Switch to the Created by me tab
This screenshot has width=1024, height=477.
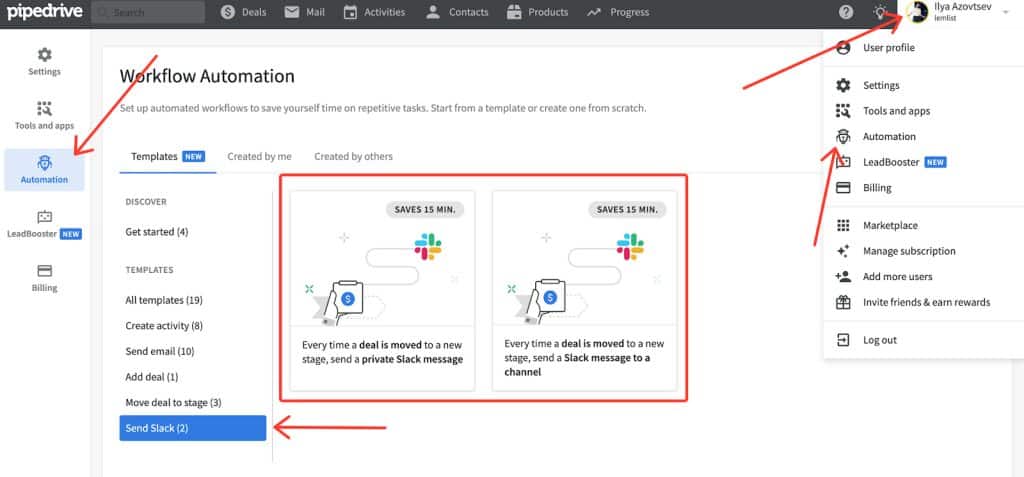click(x=259, y=156)
